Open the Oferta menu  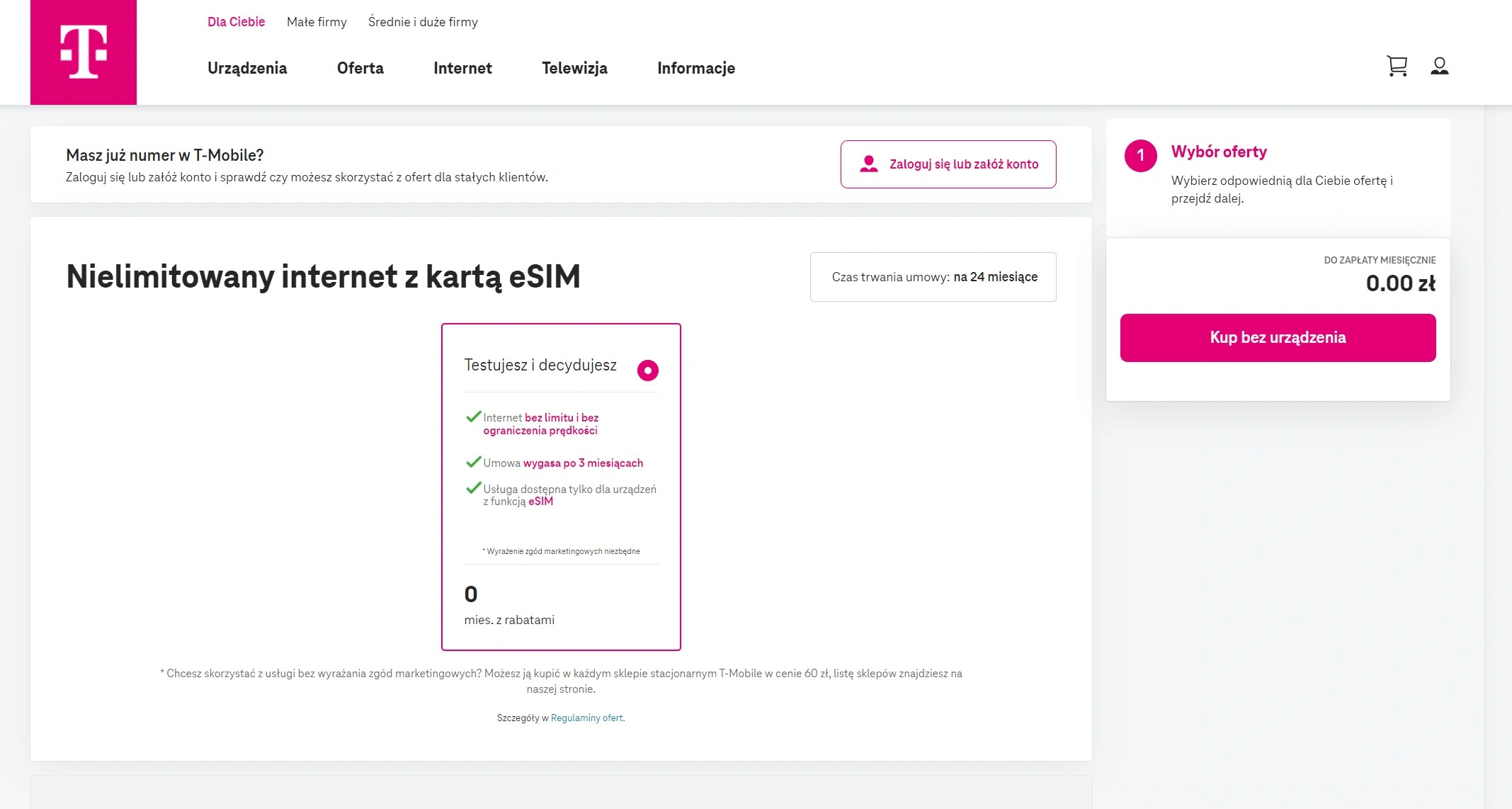[x=360, y=68]
